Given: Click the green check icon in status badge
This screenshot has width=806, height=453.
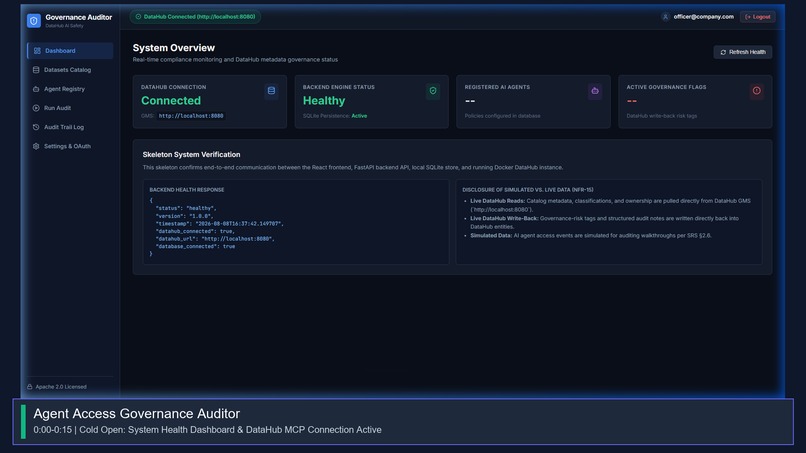Looking at the screenshot, I should pyautogui.click(x=138, y=16).
